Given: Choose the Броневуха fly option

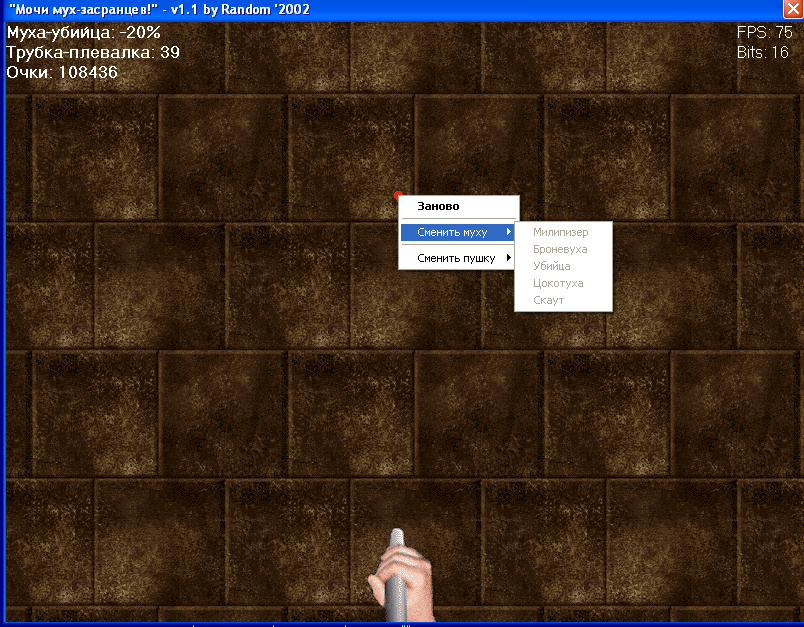Looking at the screenshot, I should (563, 249).
